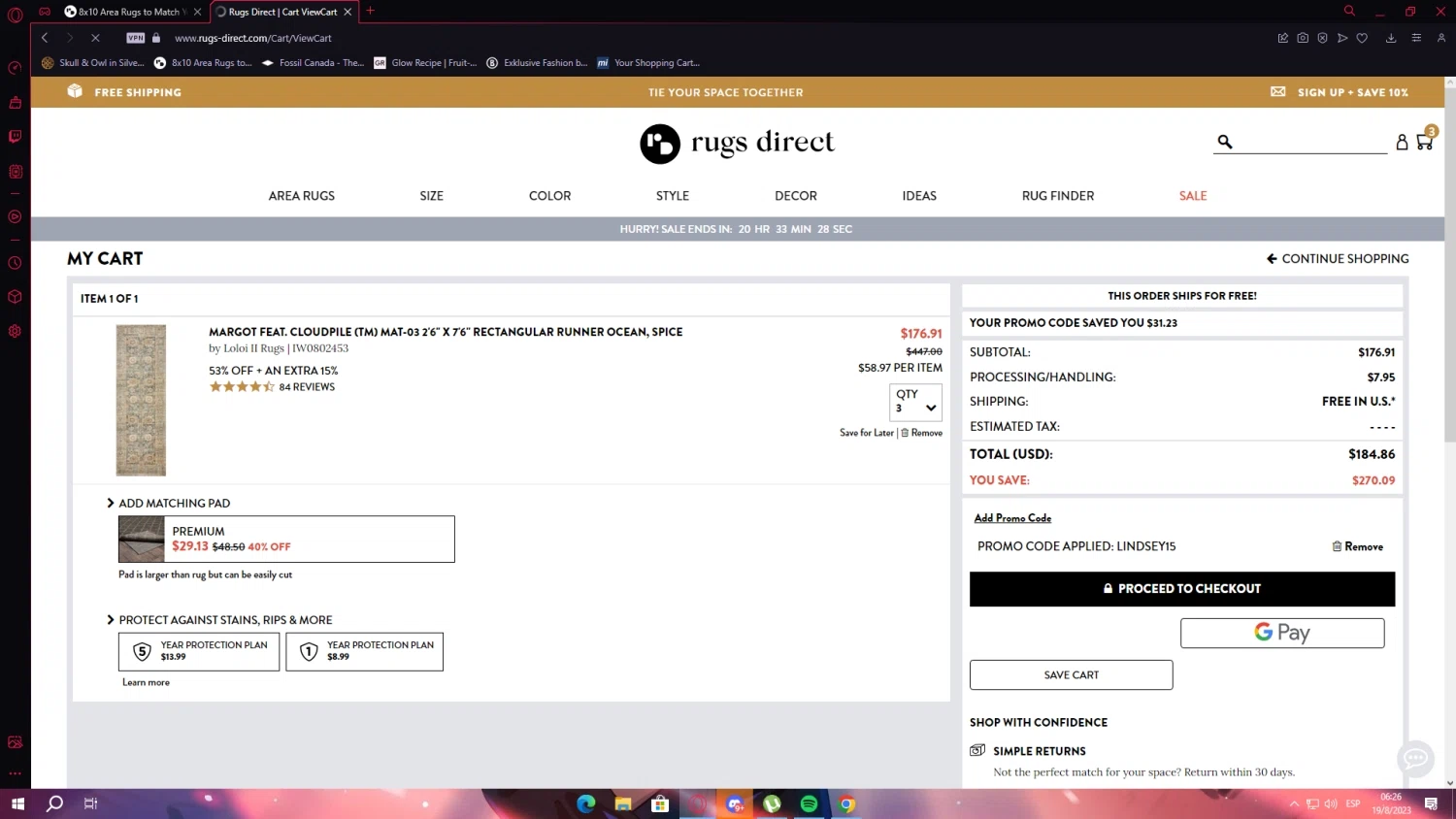Close the Rugs Direct Cart tab
The image size is (1456, 819).
[x=347, y=12]
